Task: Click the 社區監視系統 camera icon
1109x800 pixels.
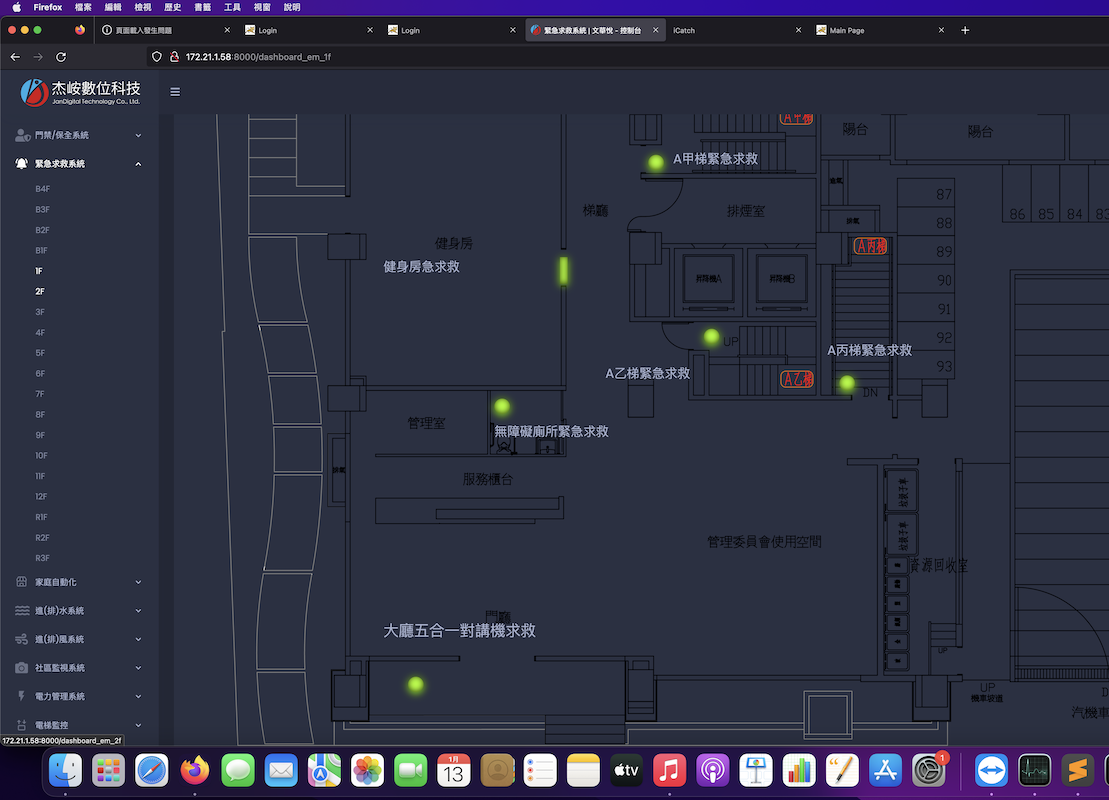Action: 22,668
